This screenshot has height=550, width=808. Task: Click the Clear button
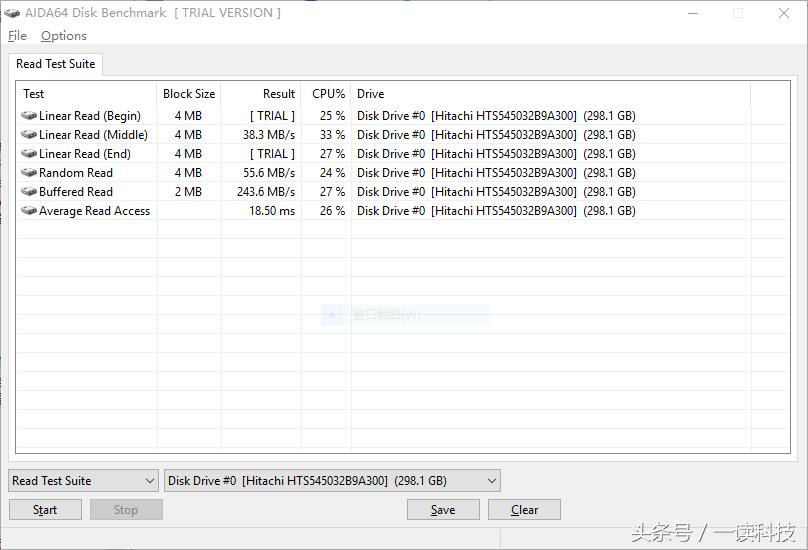pyautogui.click(x=525, y=510)
